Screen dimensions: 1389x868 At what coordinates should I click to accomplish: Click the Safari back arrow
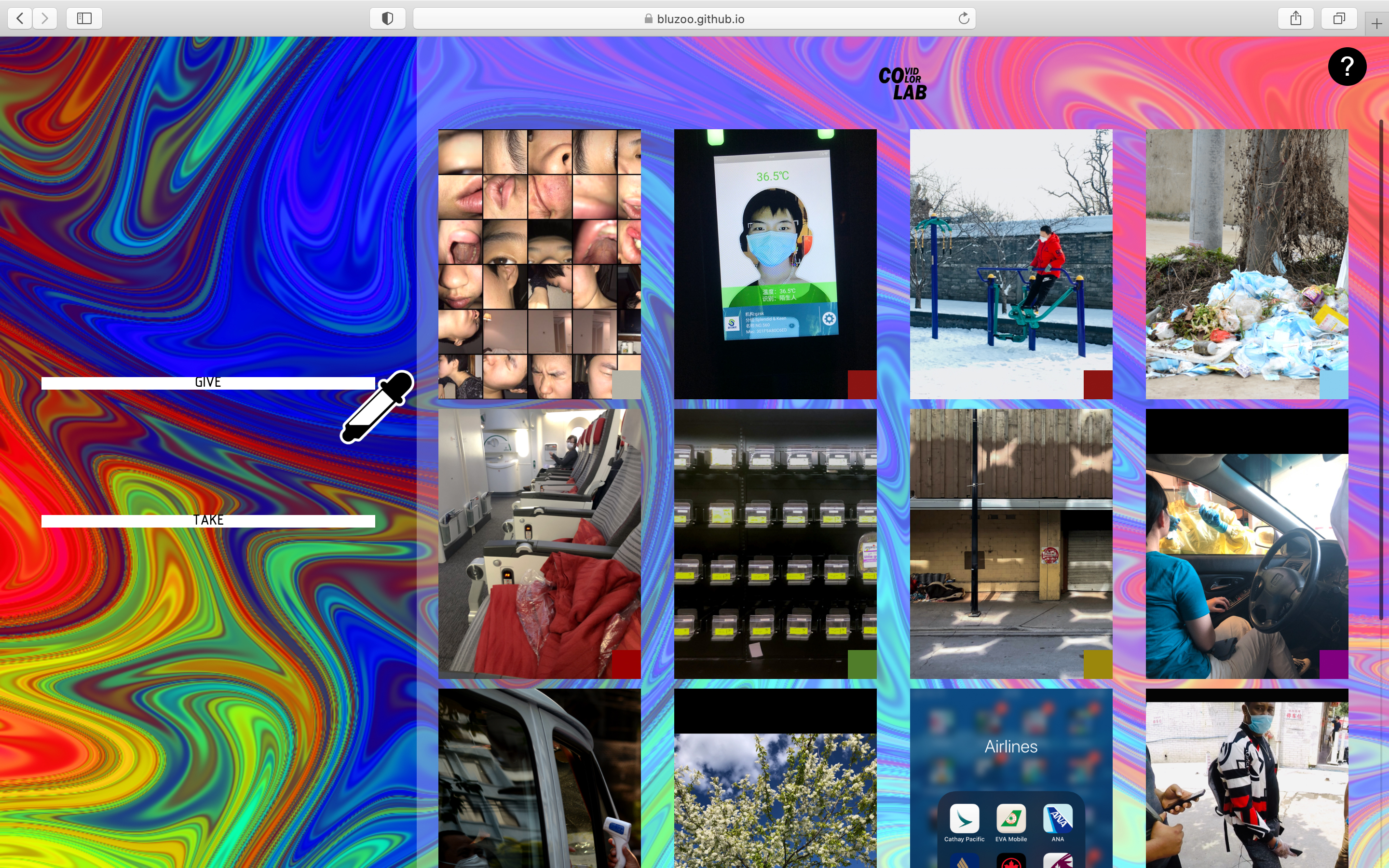click(x=20, y=18)
